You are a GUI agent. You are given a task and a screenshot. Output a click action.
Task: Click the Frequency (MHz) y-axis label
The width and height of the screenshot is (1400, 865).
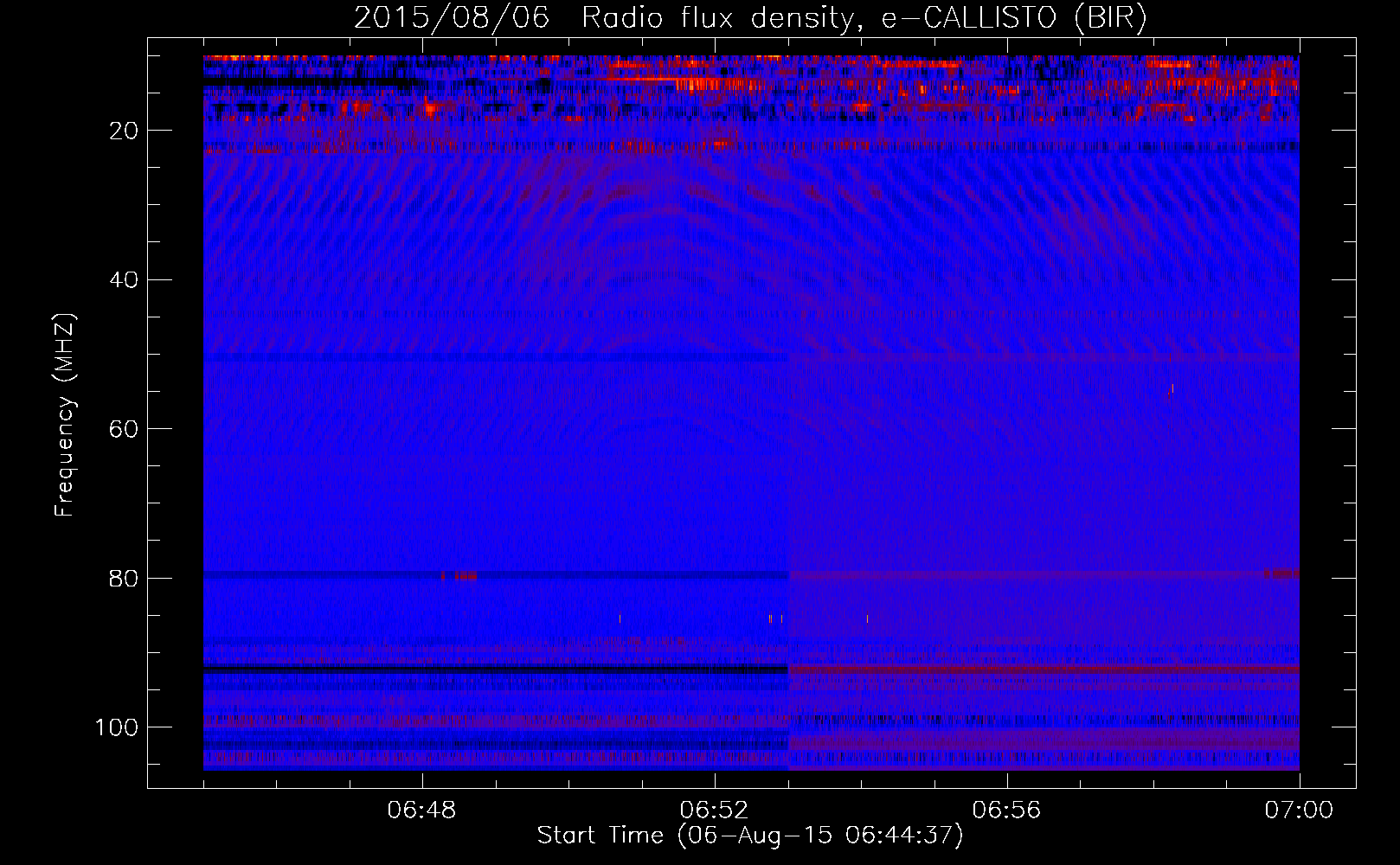(x=65, y=415)
